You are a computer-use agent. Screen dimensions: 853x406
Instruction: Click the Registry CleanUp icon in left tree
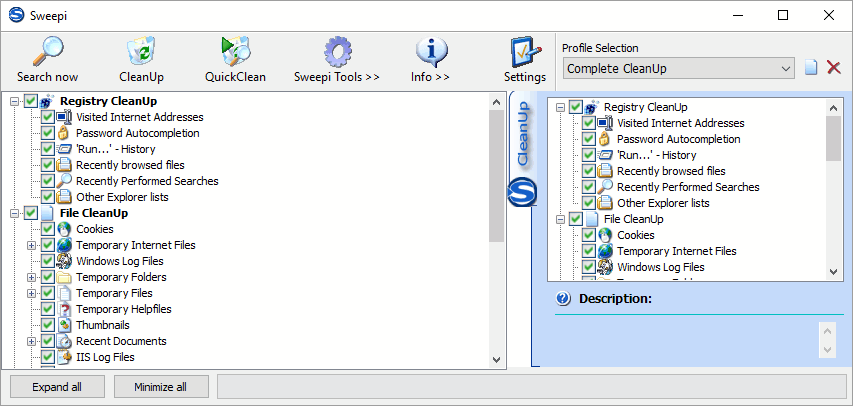47,101
